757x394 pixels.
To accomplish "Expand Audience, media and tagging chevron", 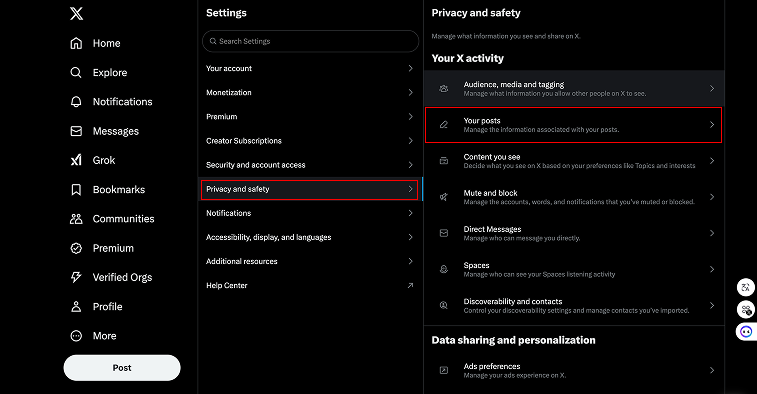I will 712,88.
